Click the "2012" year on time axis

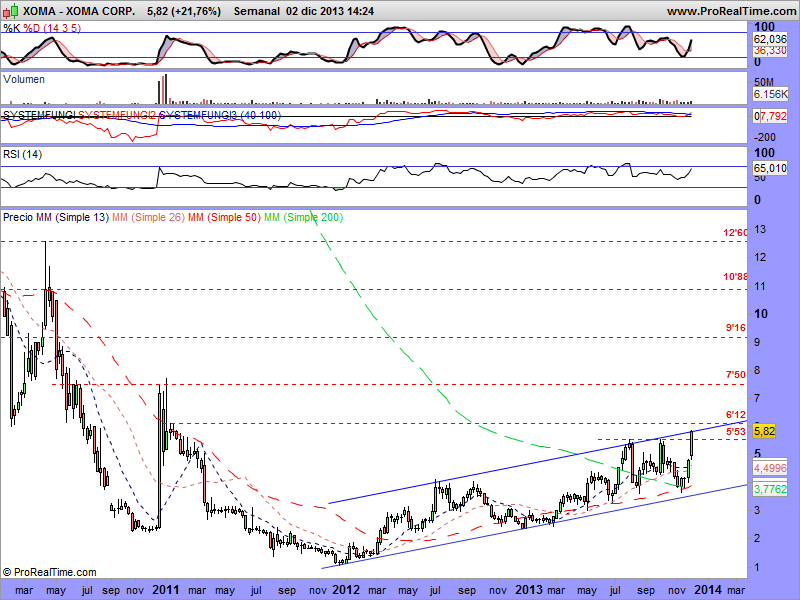(346, 590)
